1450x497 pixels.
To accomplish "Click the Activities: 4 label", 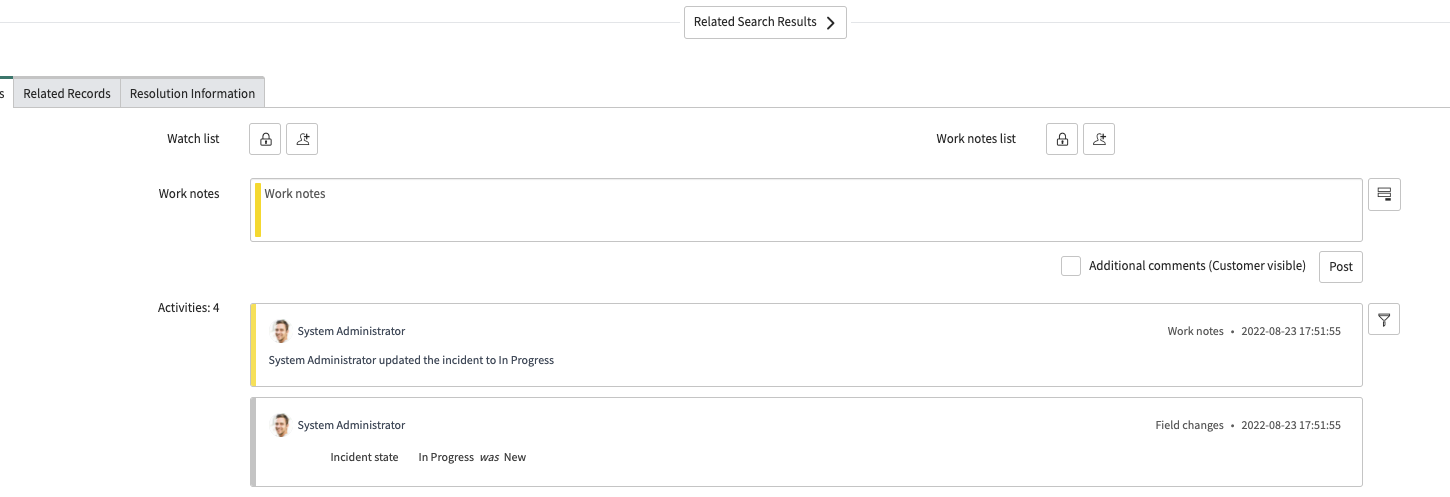I will 188,308.
